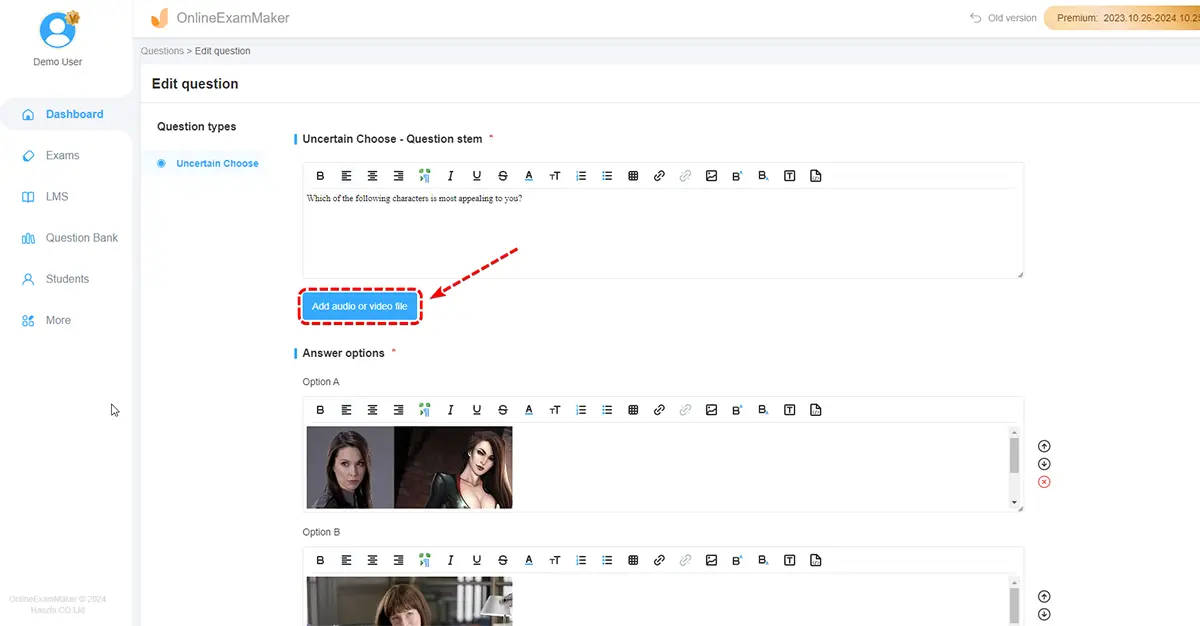Image resolution: width=1200 pixels, height=626 pixels.
Task: Go to the Exams section
Action: pos(62,155)
